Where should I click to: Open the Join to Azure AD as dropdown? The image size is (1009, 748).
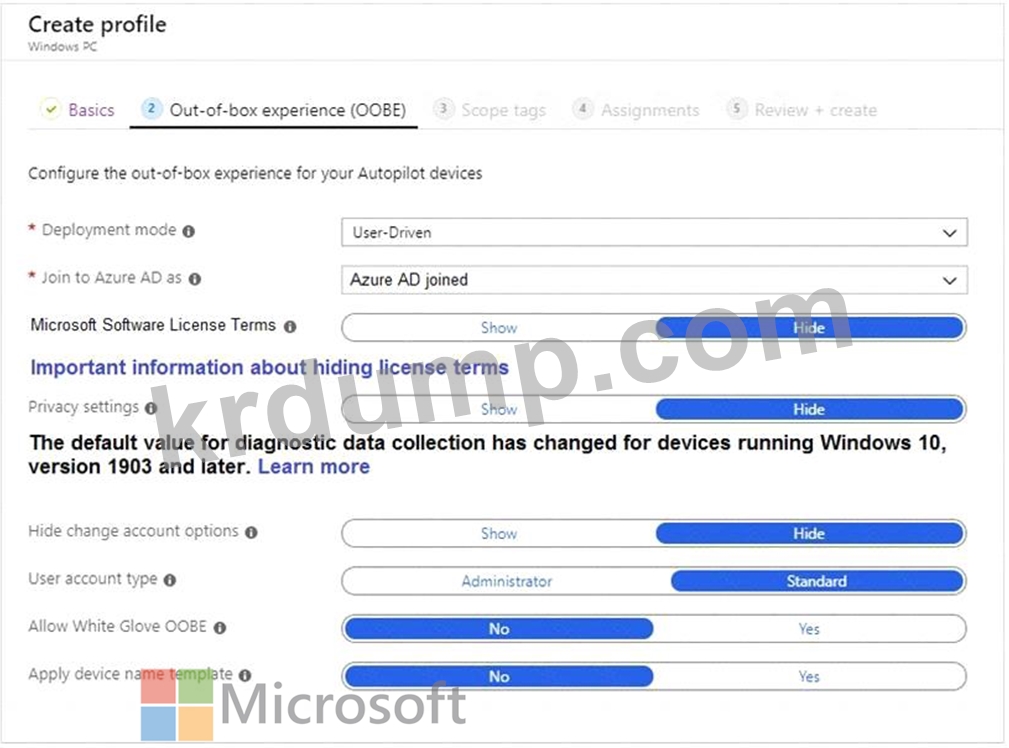[654, 280]
